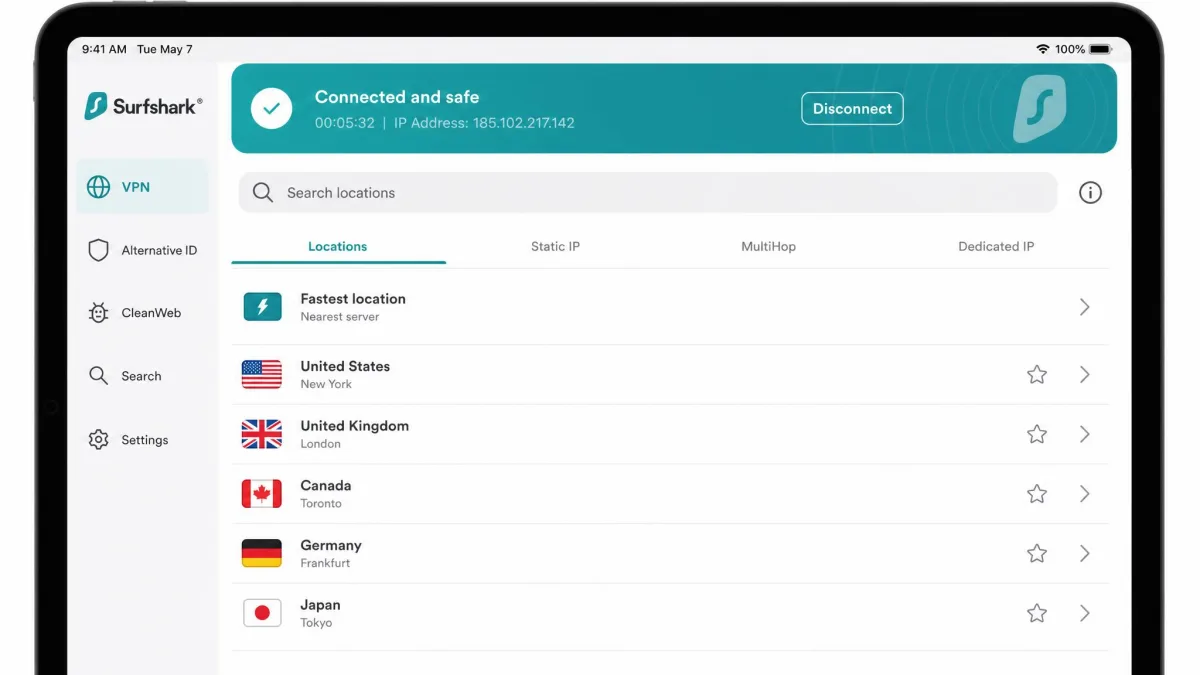Select United Kingdom name text
Viewport: 1200px width, 675px height.
355,426
